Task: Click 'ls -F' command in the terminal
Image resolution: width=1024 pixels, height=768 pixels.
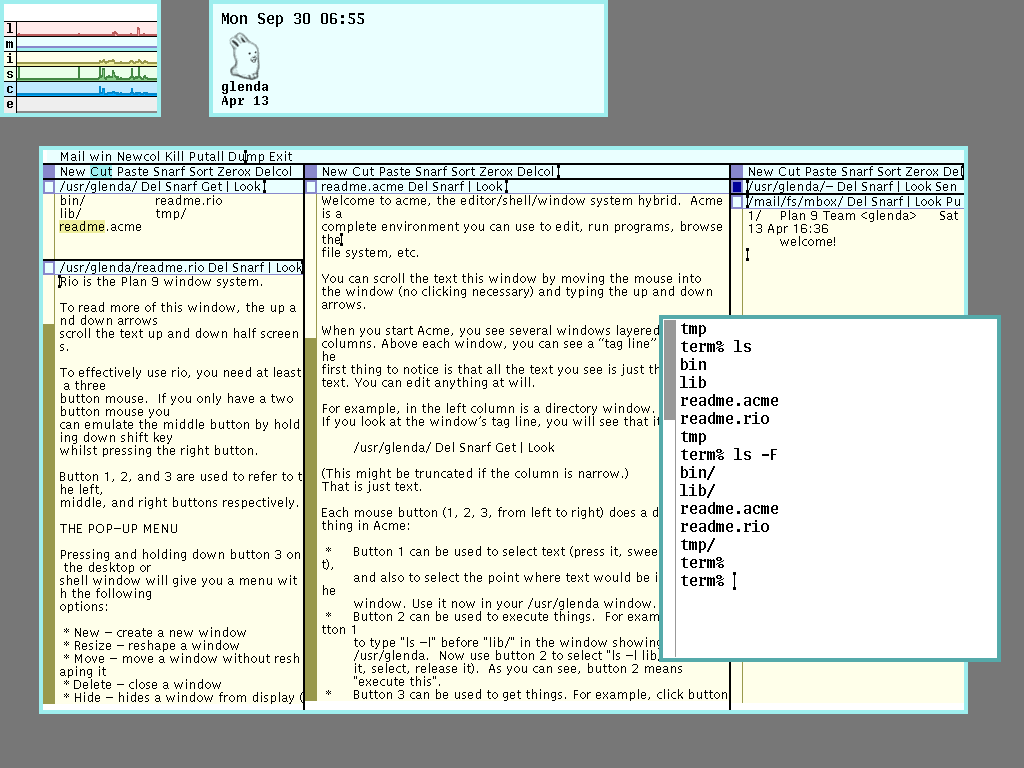Action: click(x=755, y=455)
